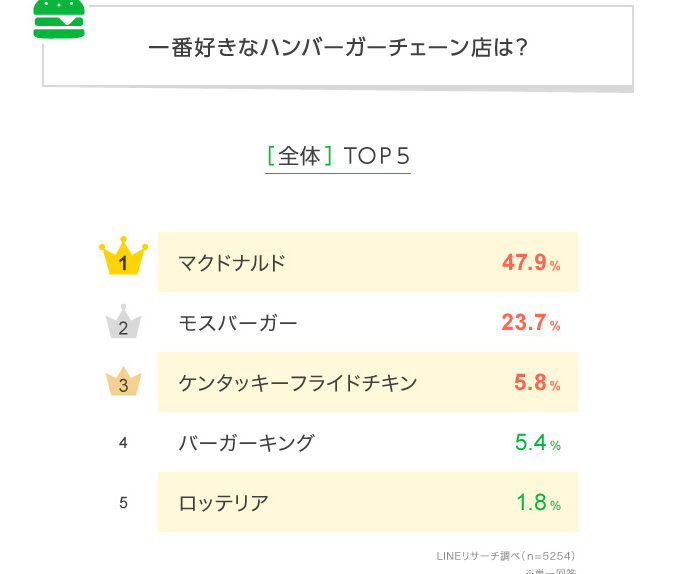This screenshot has width=675, height=574.
Task: Click the ロッテリア label
Action: point(223,503)
